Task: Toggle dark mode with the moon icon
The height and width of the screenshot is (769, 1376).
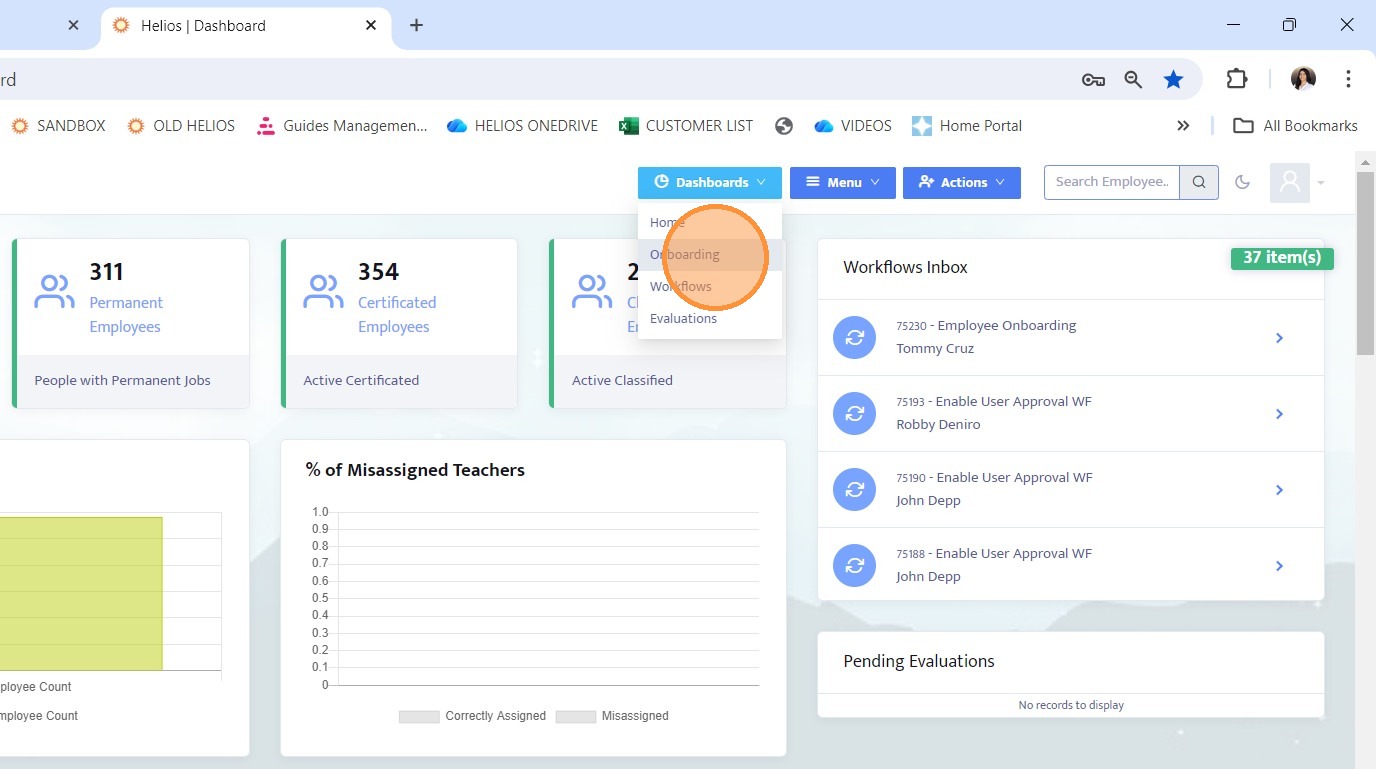Action: click(x=1243, y=182)
